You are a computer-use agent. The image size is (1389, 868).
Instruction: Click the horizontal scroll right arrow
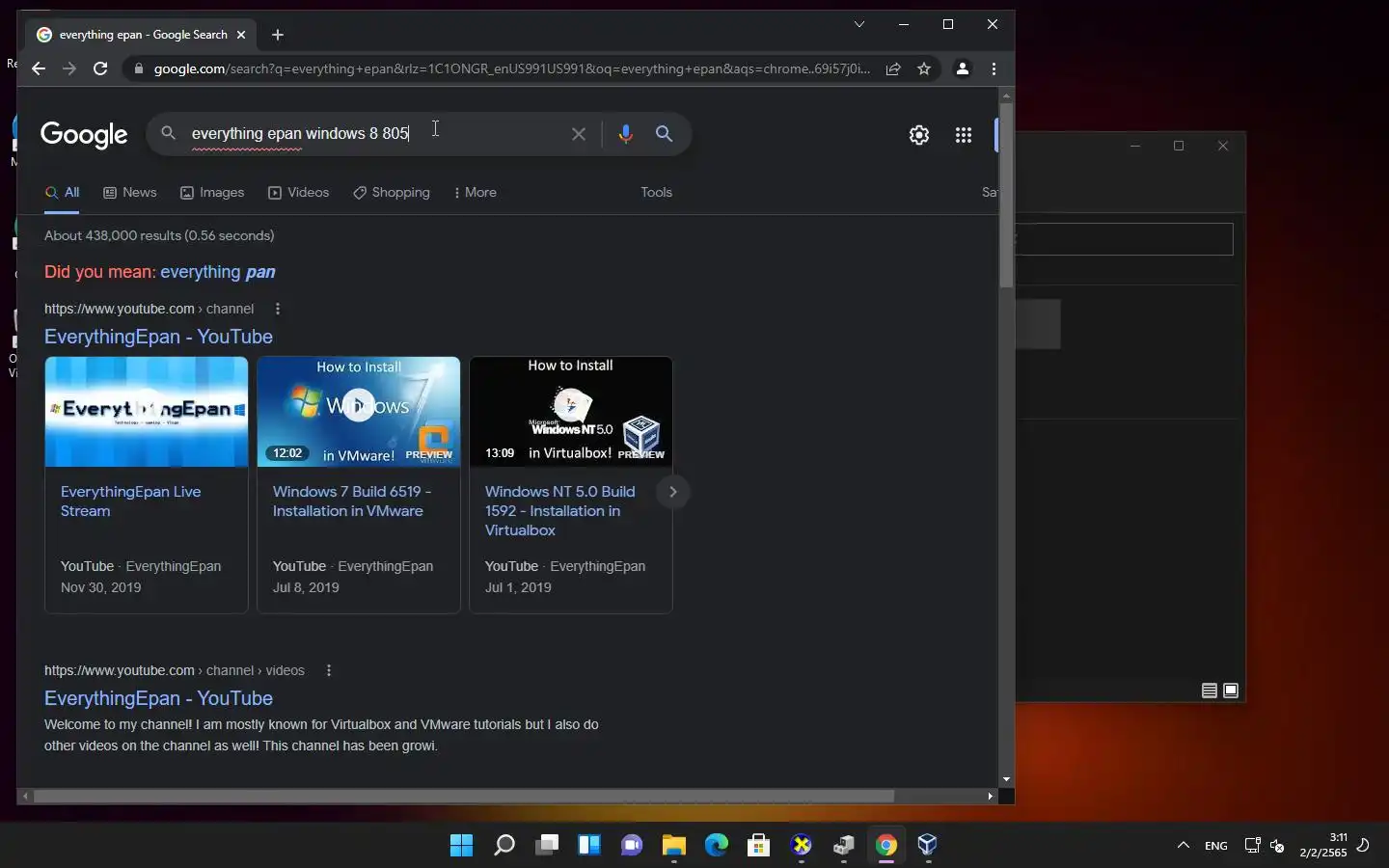[x=990, y=797]
